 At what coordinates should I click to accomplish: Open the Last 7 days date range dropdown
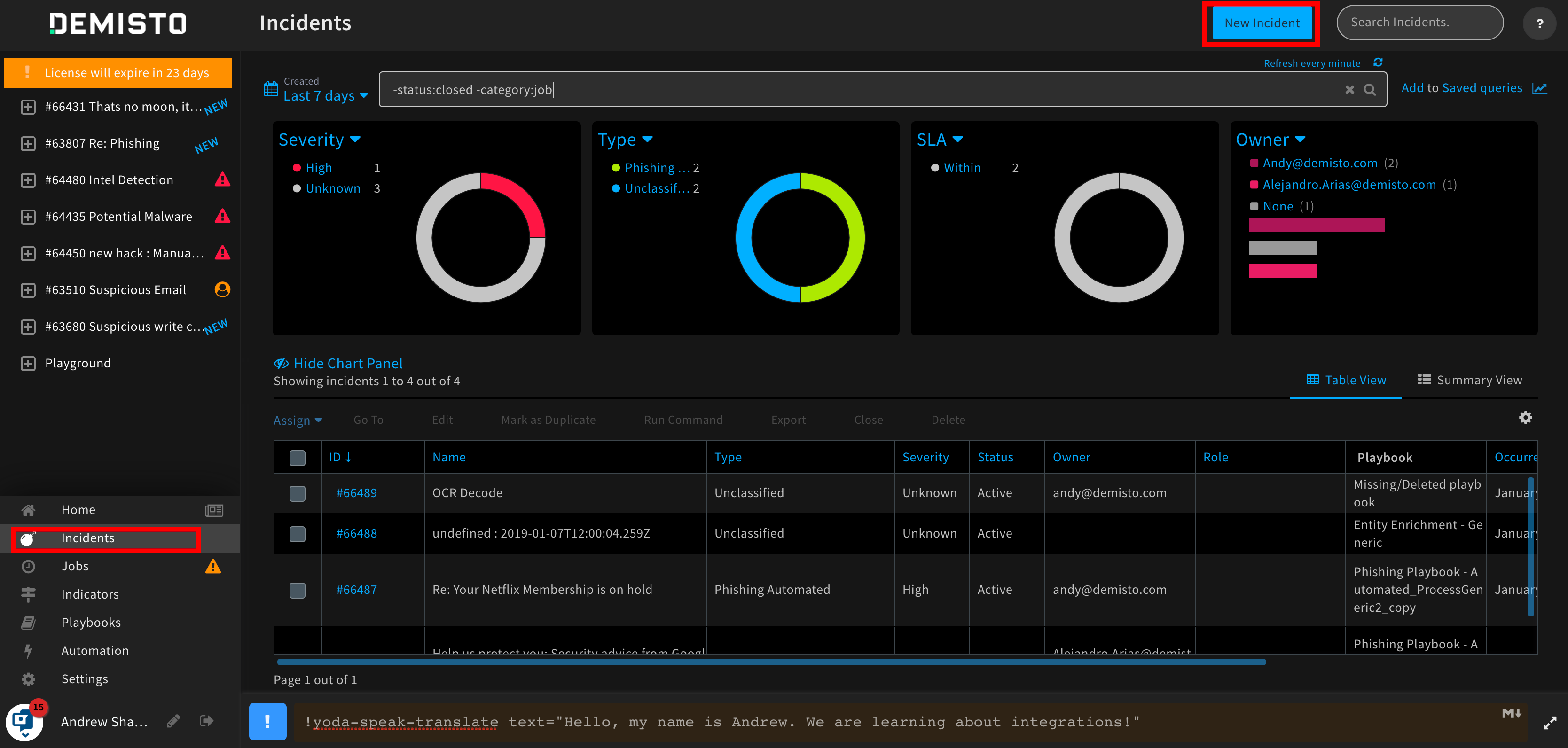pyautogui.click(x=326, y=96)
